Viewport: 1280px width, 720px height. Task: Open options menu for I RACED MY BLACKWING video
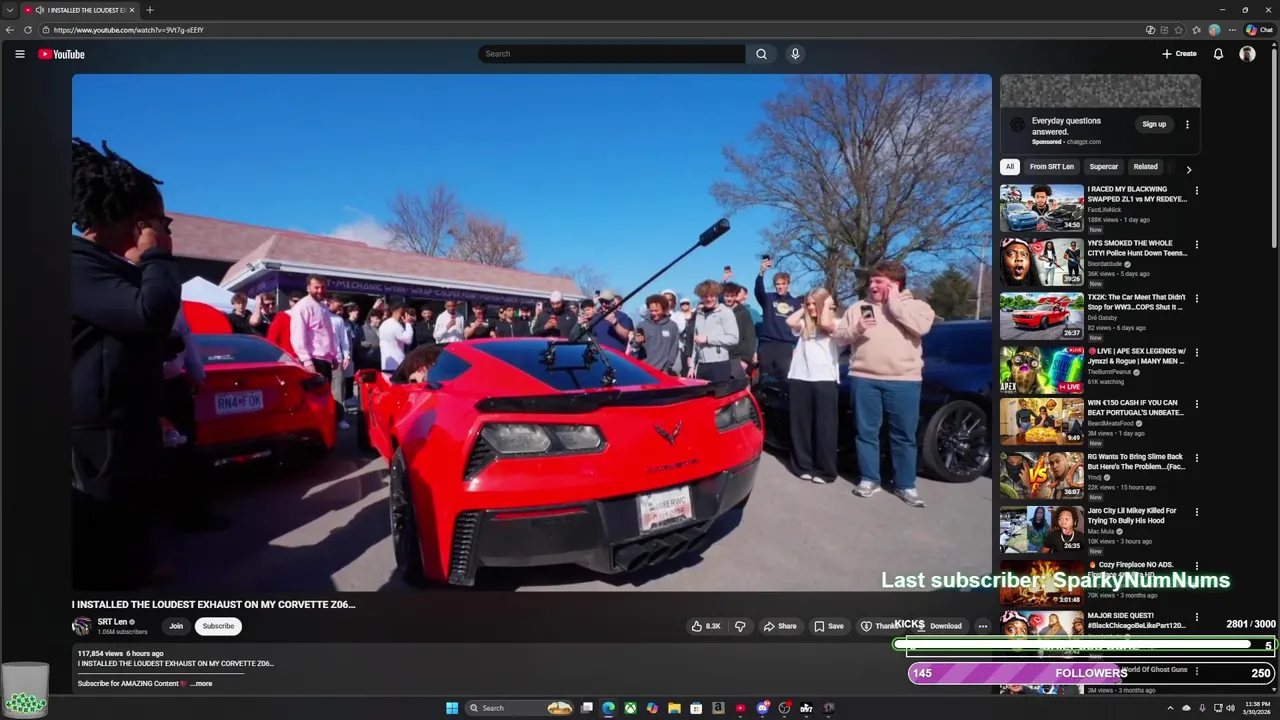[1196, 190]
